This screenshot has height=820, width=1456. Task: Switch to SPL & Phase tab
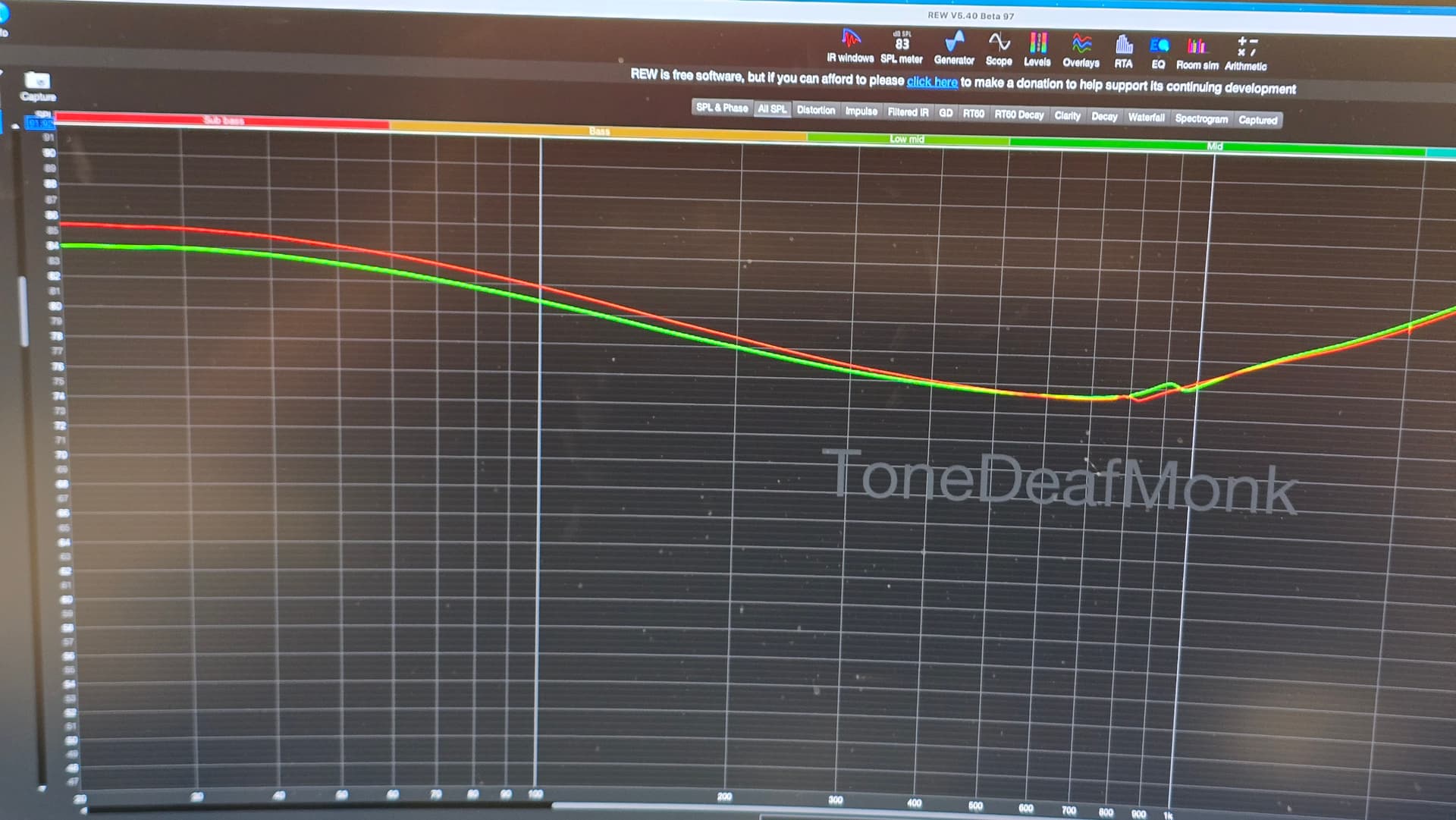722,108
